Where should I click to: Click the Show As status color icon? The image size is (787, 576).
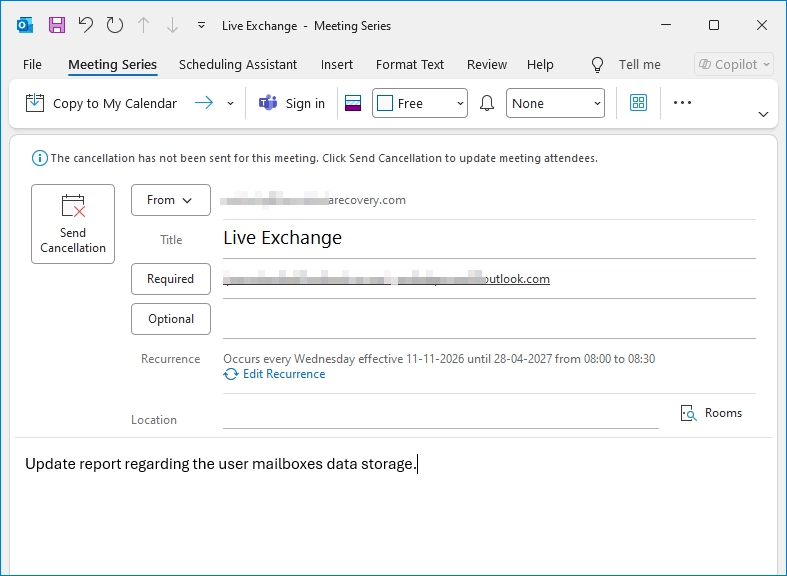353,103
